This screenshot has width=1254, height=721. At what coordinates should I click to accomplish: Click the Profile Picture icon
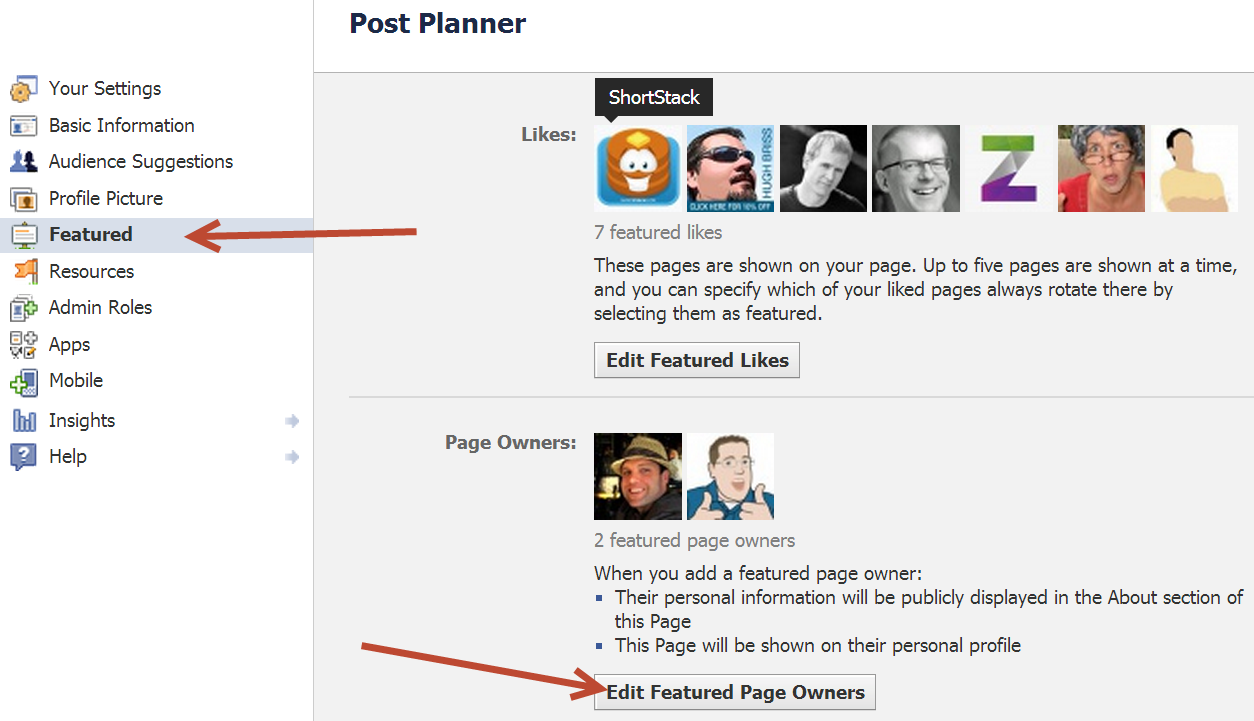pos(23,199)
